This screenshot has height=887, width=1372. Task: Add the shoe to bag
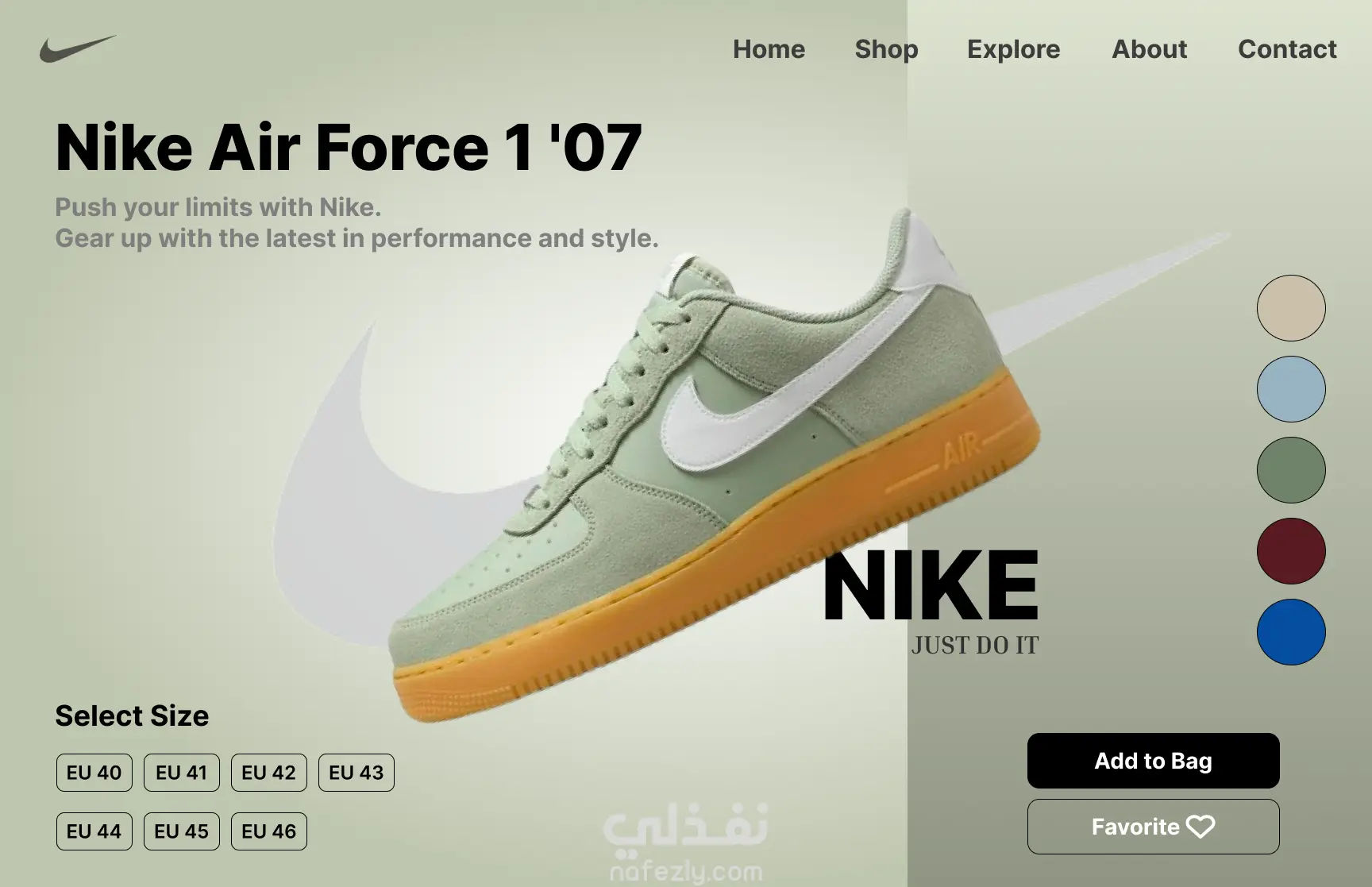point(1153,761)
